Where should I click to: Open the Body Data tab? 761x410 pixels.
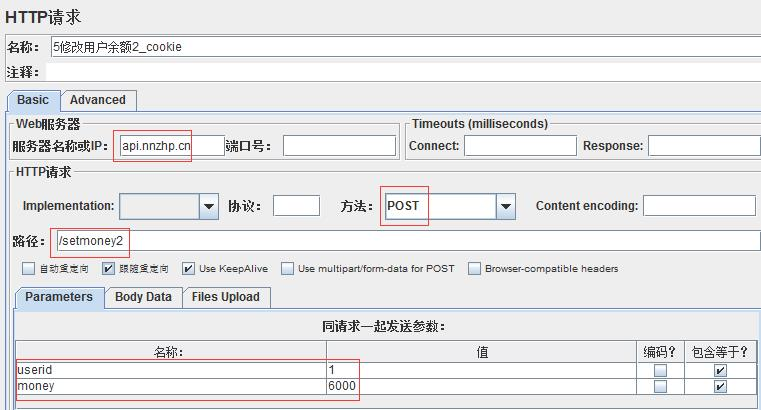pyautogui.click(x=143, y=297)
